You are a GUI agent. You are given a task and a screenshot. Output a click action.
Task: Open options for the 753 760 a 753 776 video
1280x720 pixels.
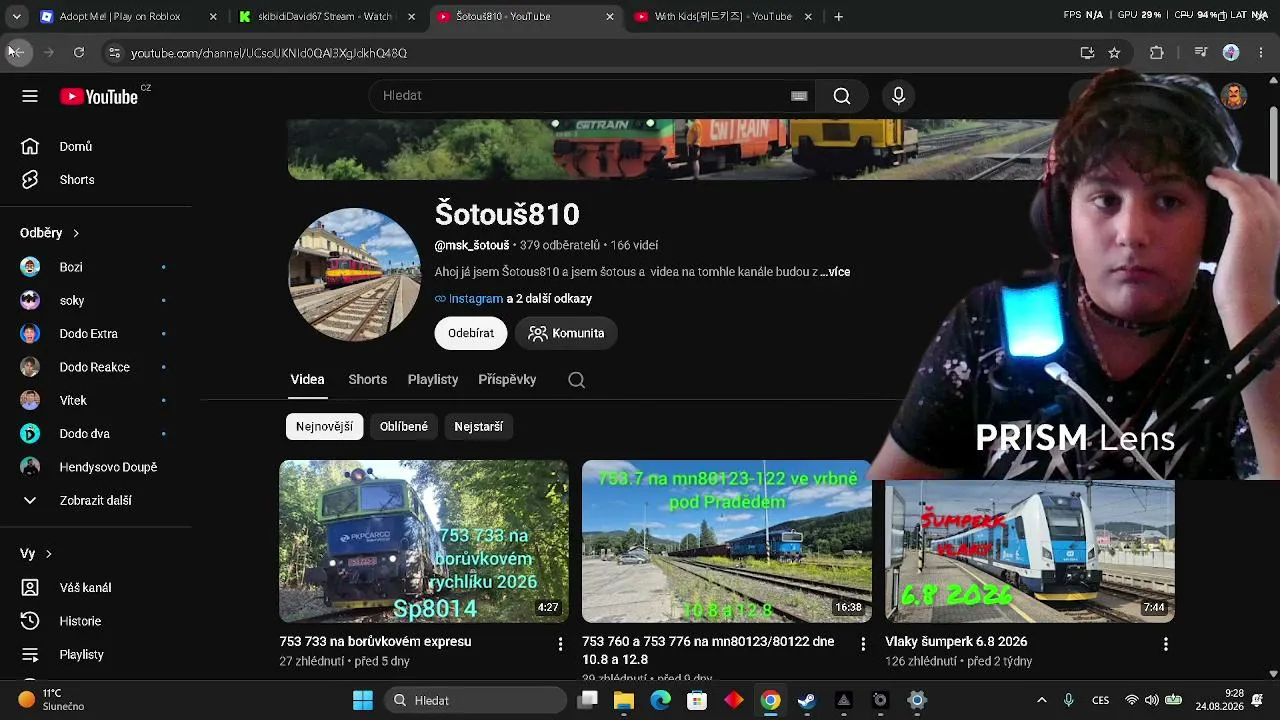[x=863, y=645]
